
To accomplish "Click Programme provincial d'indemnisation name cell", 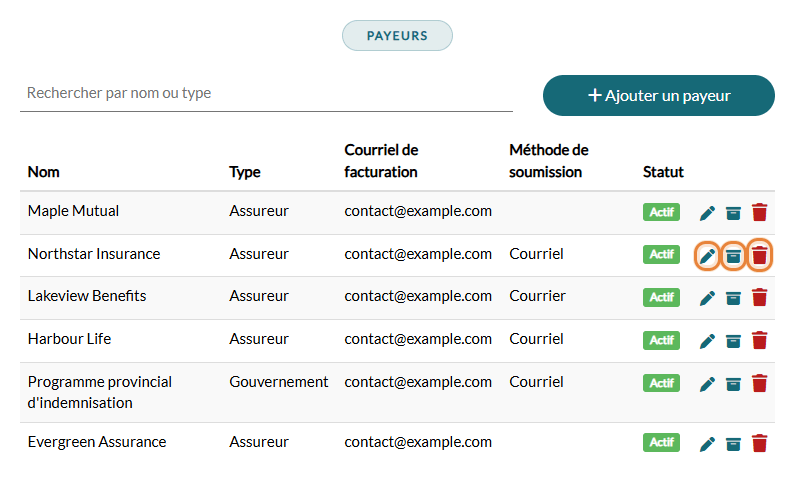I will pyautogui.click(x=100, y=392).
